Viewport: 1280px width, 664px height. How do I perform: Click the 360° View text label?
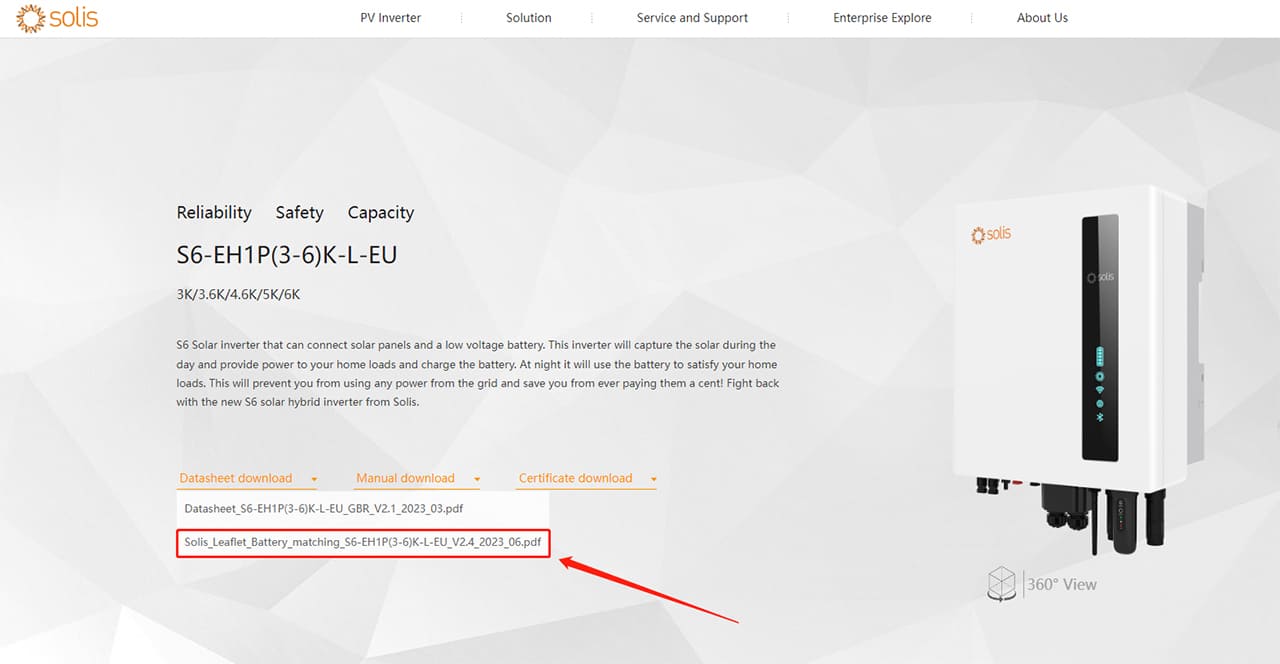tap(1064, 584)
